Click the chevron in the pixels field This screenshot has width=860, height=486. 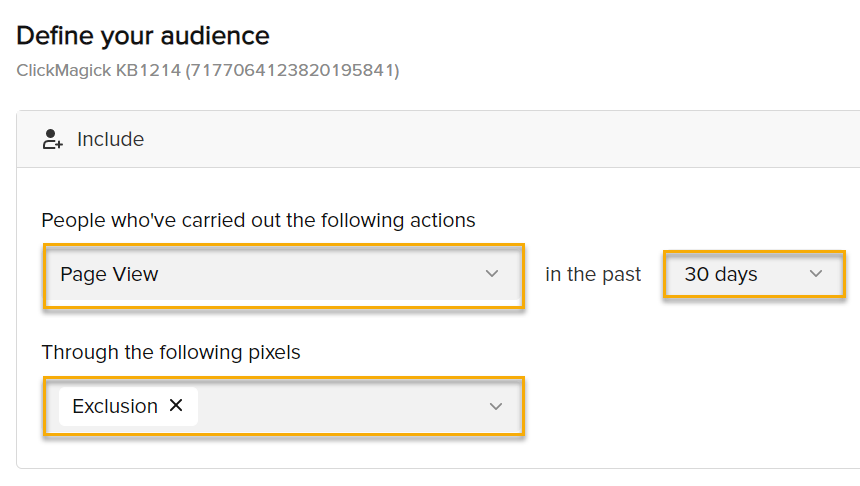[x=495, y=406]
